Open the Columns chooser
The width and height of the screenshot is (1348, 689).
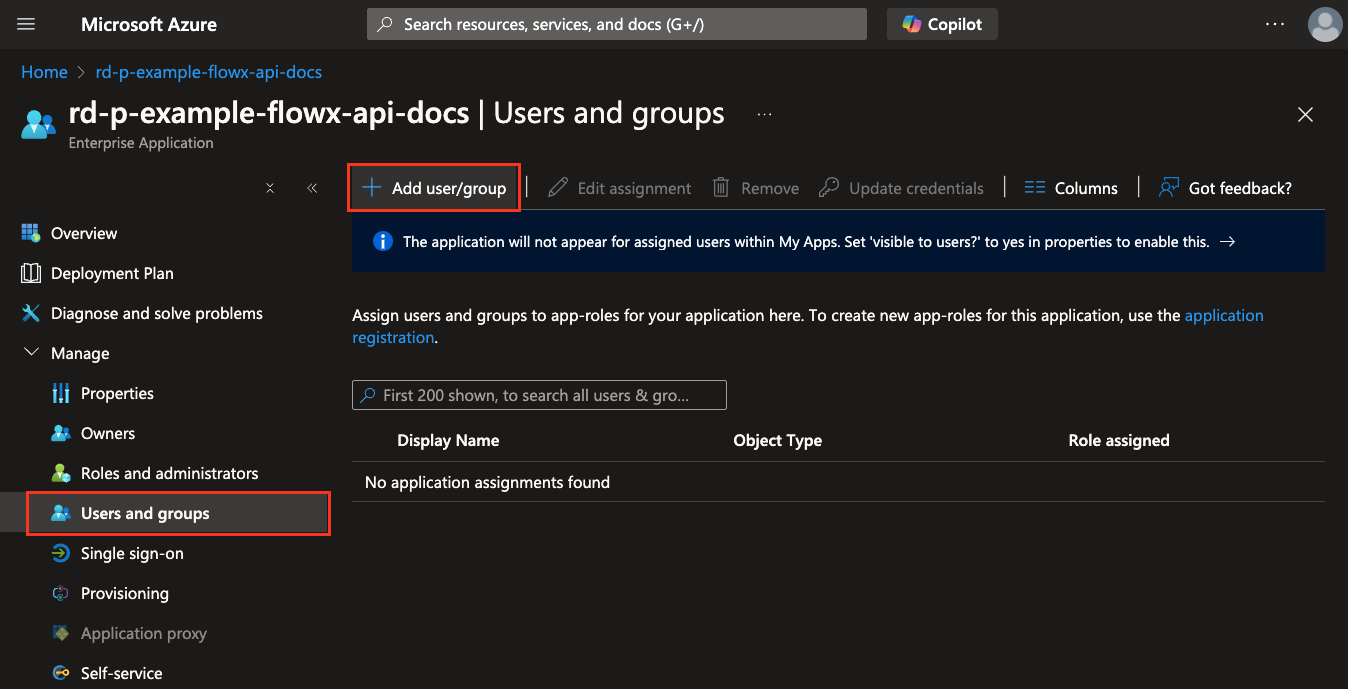click(1071, 188)
